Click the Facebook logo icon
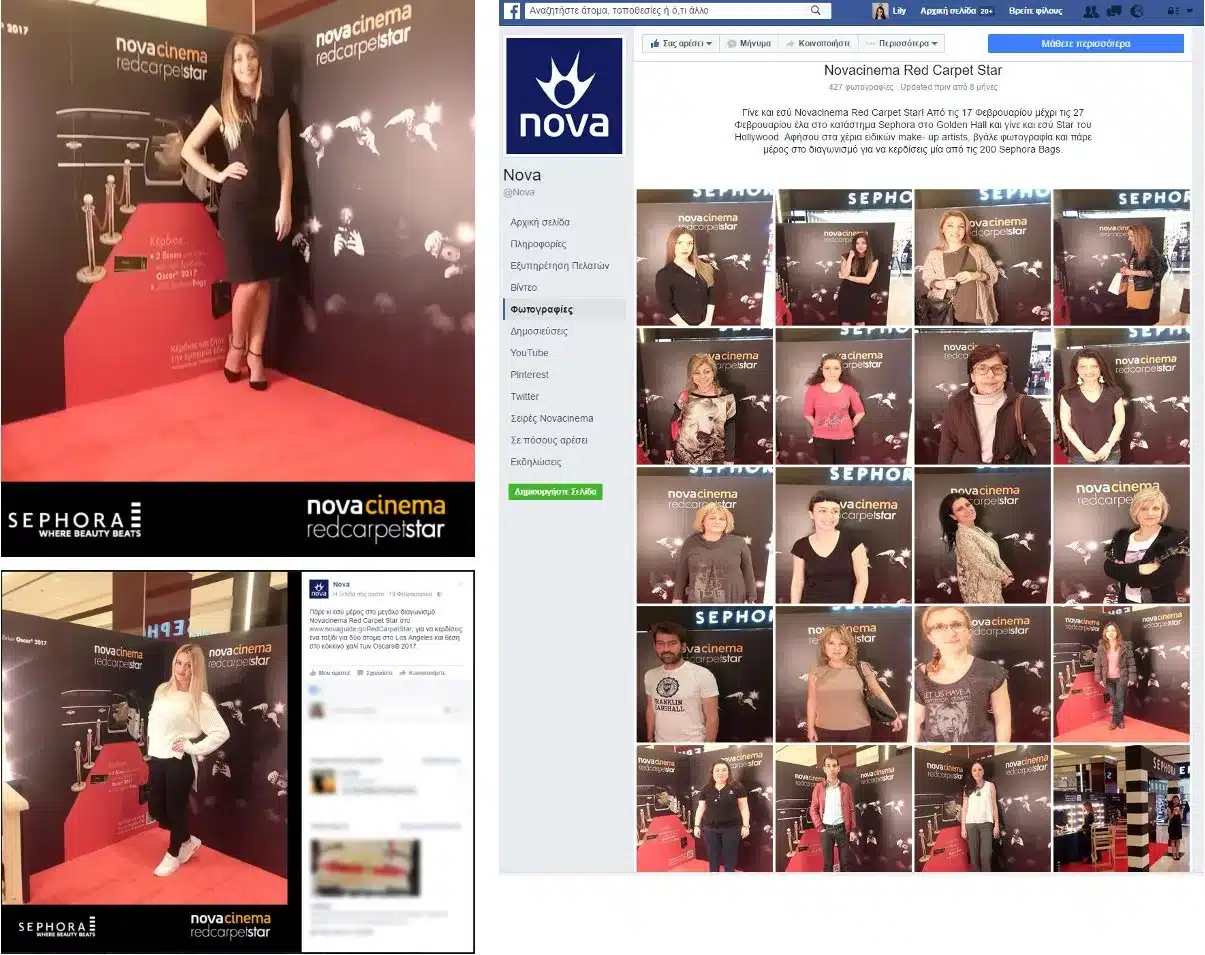Viewport: 1205px width, 955px height. pos(511,11)
